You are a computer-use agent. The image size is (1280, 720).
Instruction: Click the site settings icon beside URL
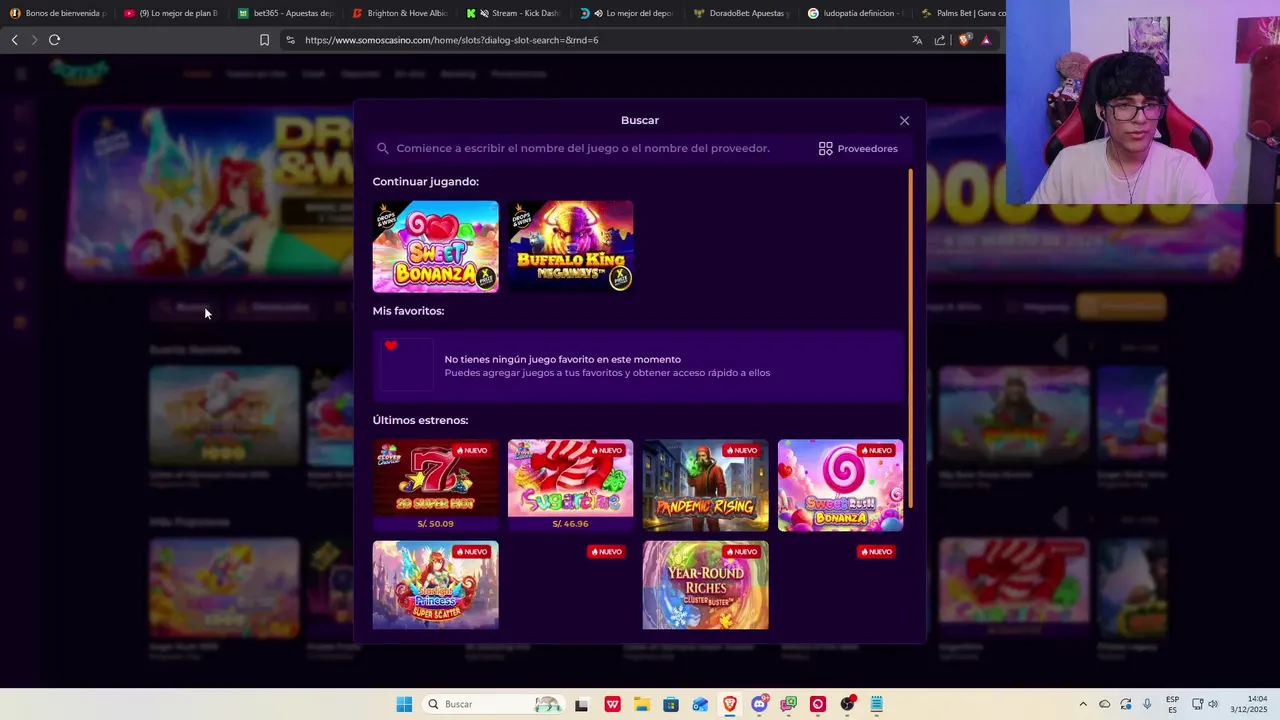coord(290,40)
